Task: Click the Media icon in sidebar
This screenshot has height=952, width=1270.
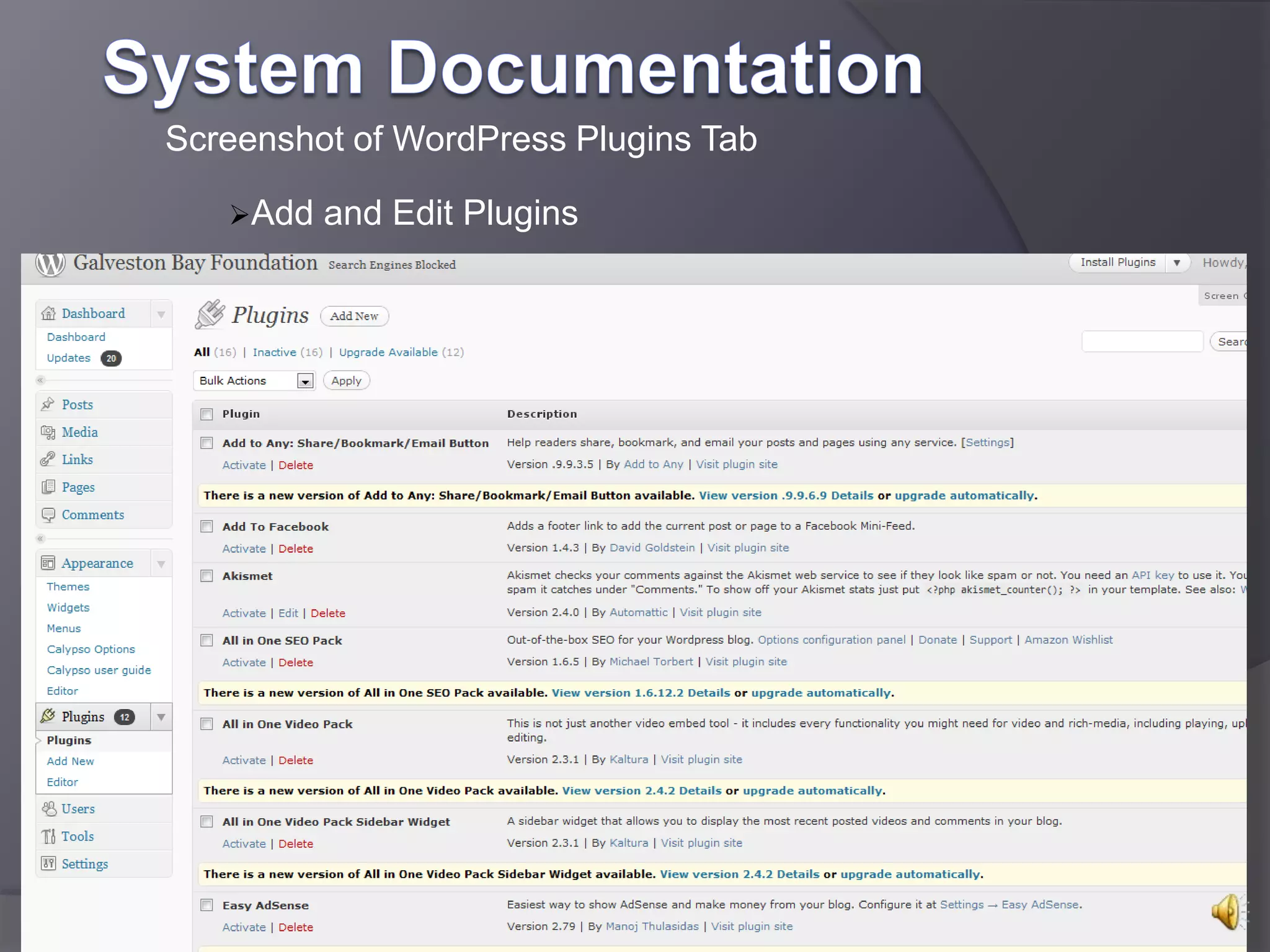Action: coord(48,432)
